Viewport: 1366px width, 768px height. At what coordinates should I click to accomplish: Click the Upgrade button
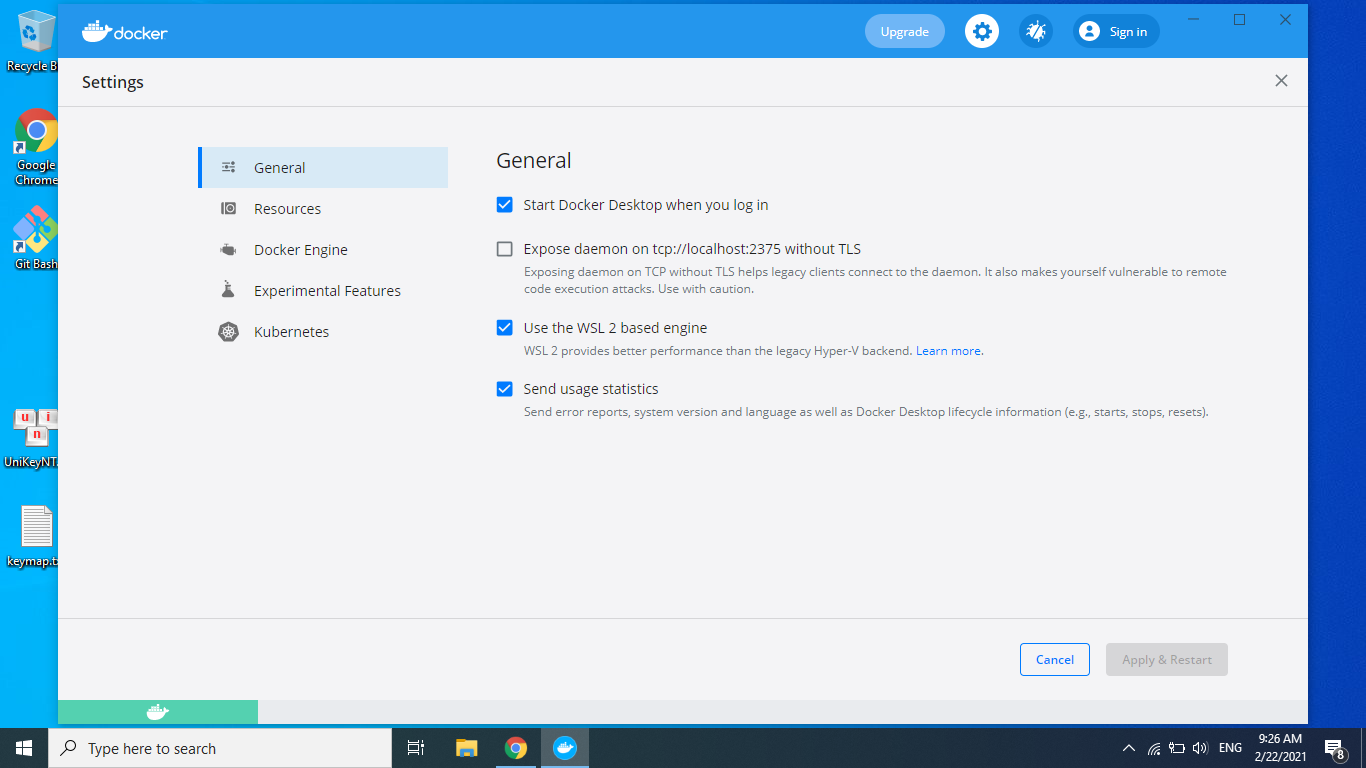905,31
